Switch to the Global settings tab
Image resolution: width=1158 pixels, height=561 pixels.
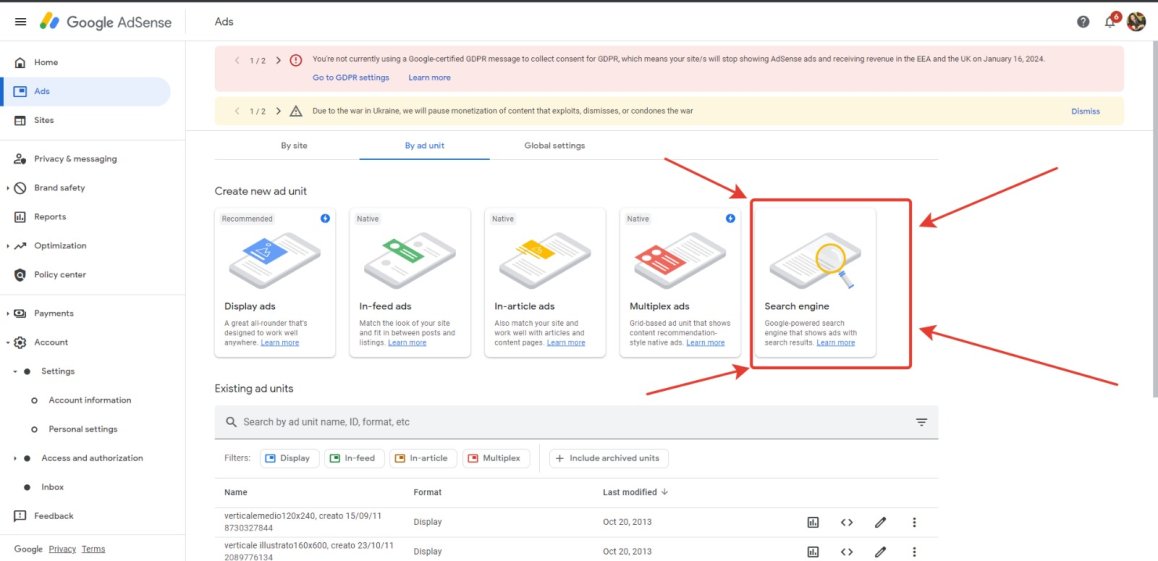555,145
